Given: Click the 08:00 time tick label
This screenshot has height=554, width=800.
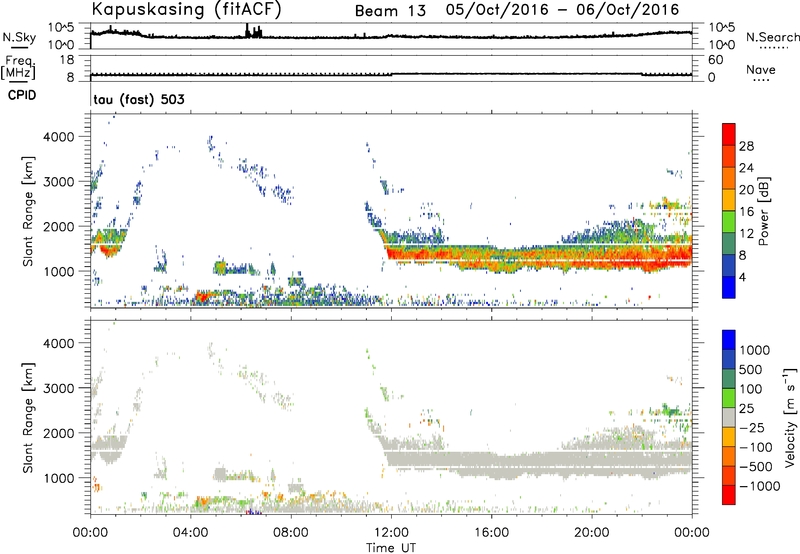Looking at the screenshot, I should pyautogui.click(x=291, y=533).
